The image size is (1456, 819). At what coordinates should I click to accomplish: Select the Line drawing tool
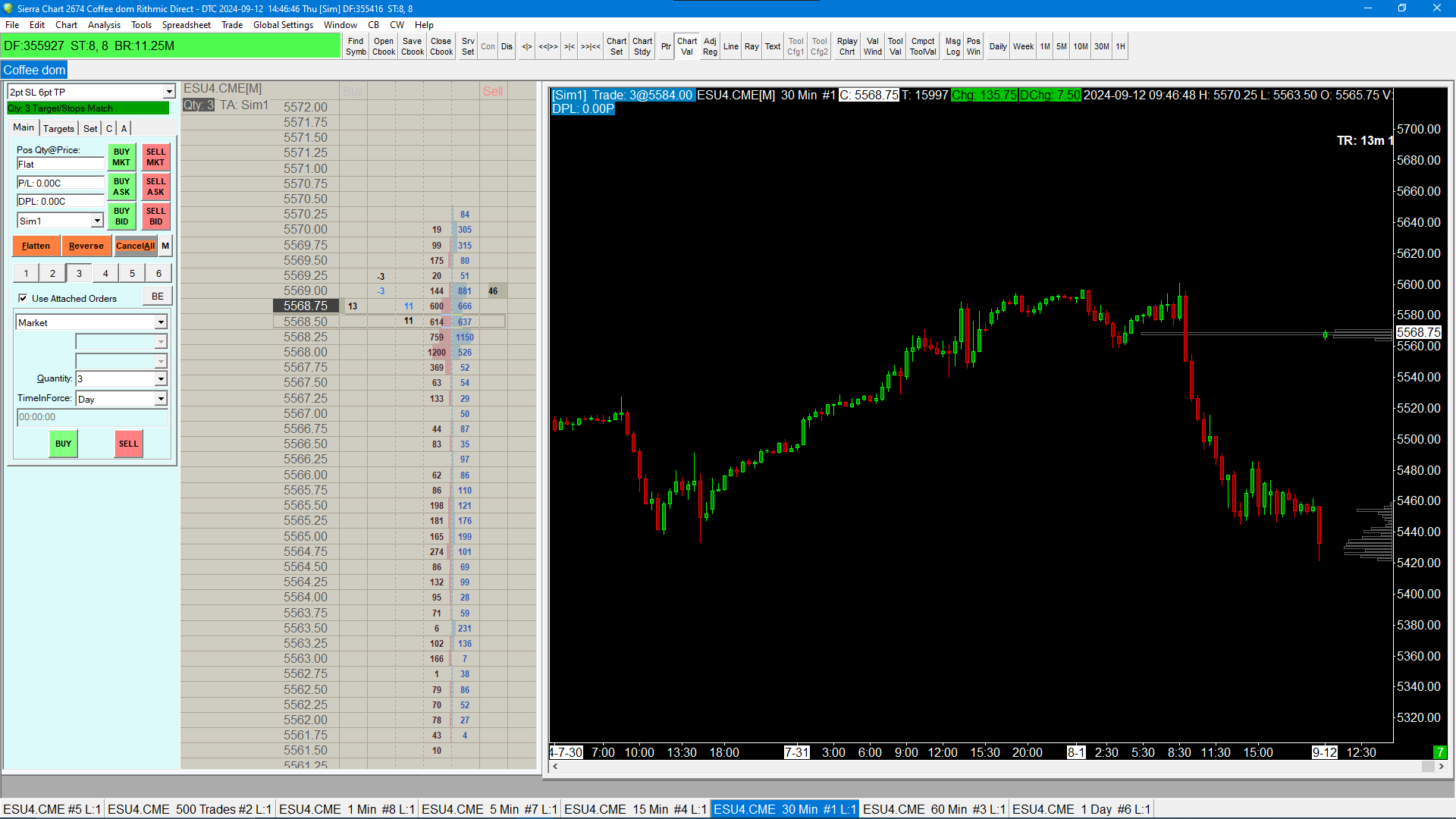click(730, 46)
